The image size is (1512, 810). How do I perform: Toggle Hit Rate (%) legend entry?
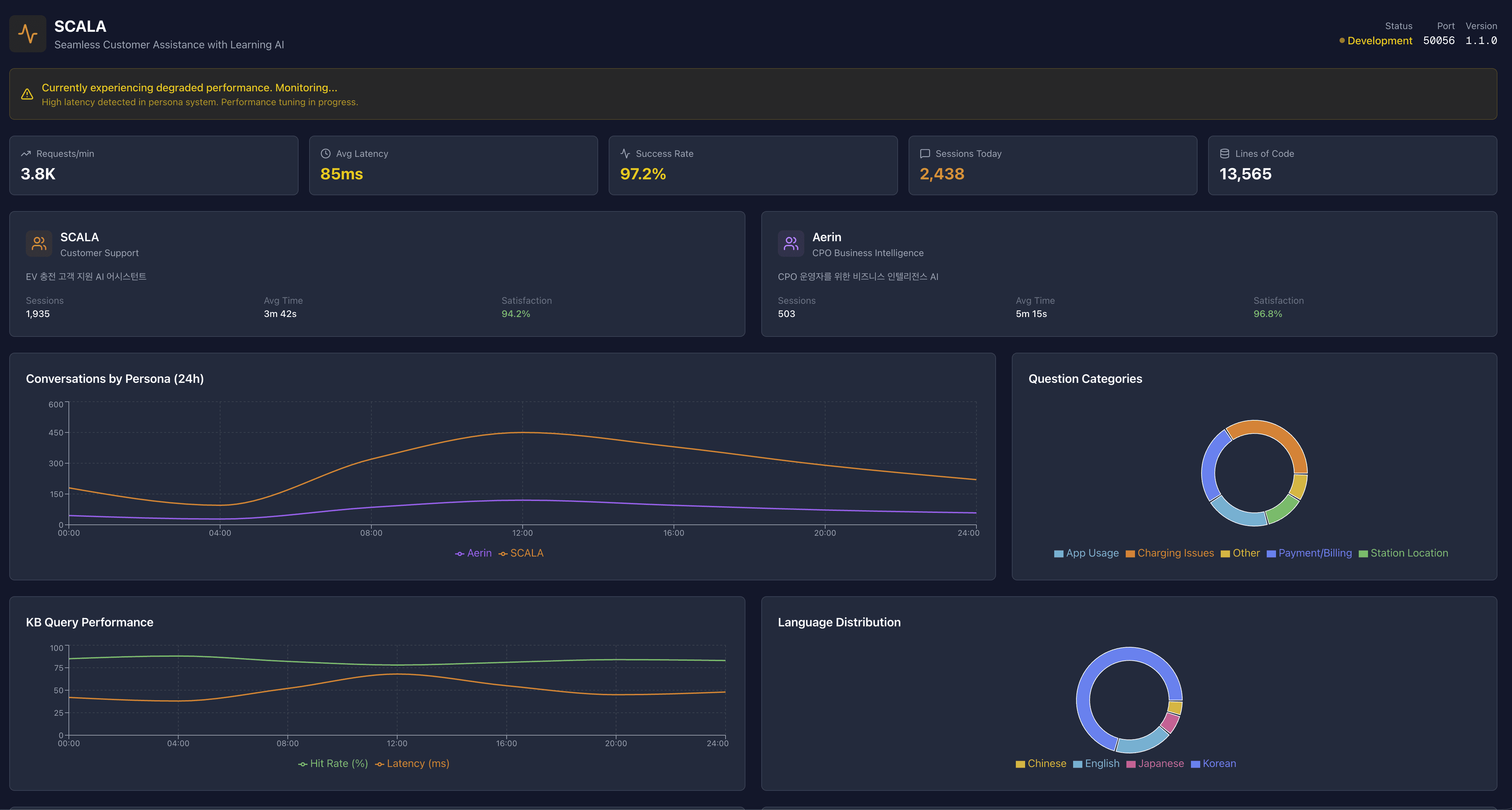click(333, 763)
